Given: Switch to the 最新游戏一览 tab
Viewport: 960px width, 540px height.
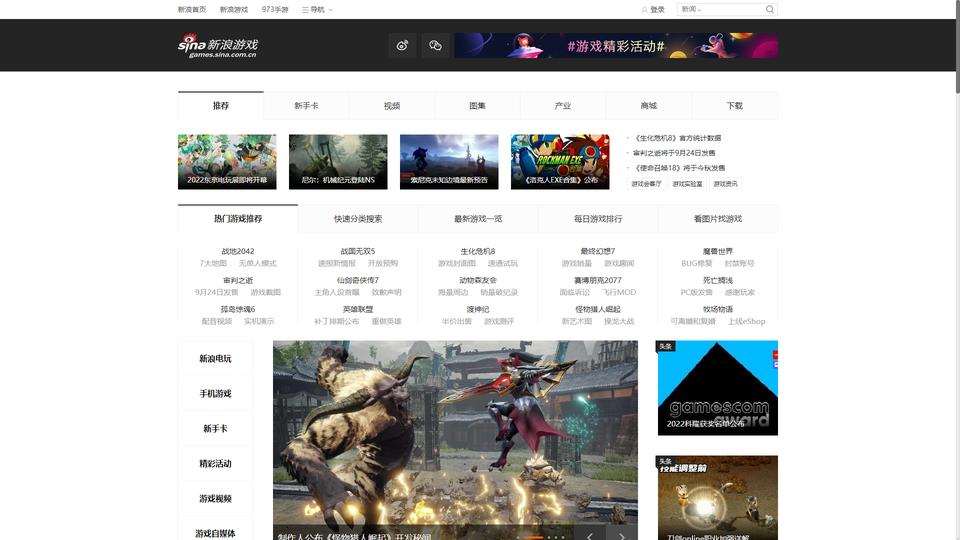Looking at the screenshot, I should tap(478, 219).
